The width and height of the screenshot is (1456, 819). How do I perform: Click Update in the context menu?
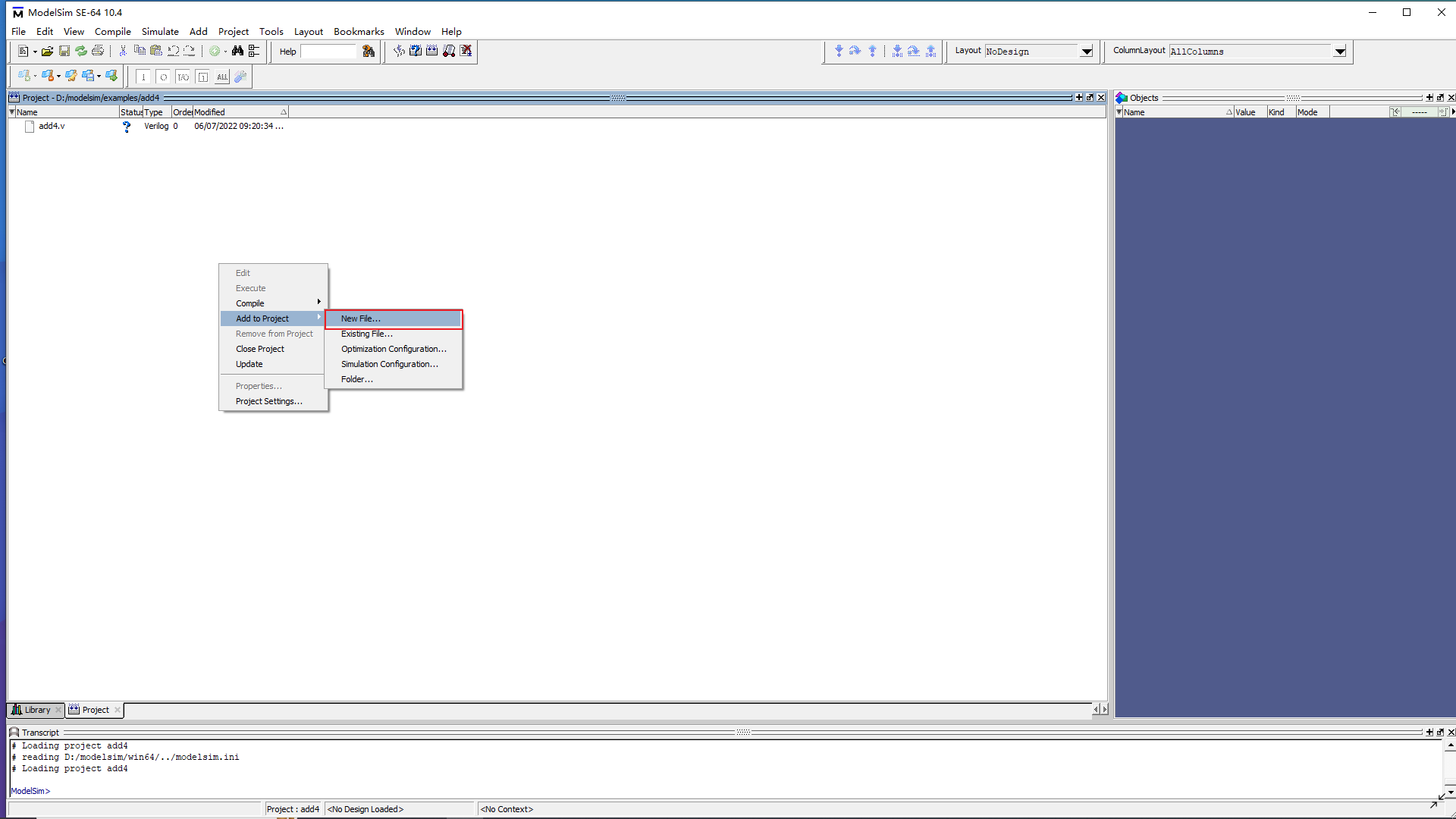(x=273, y=364)
